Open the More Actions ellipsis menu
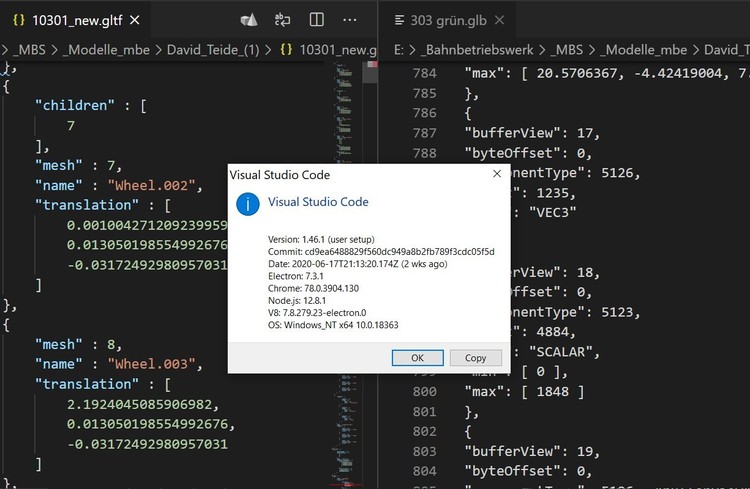This screenshot has height=489, width=750. pos(350,20)
